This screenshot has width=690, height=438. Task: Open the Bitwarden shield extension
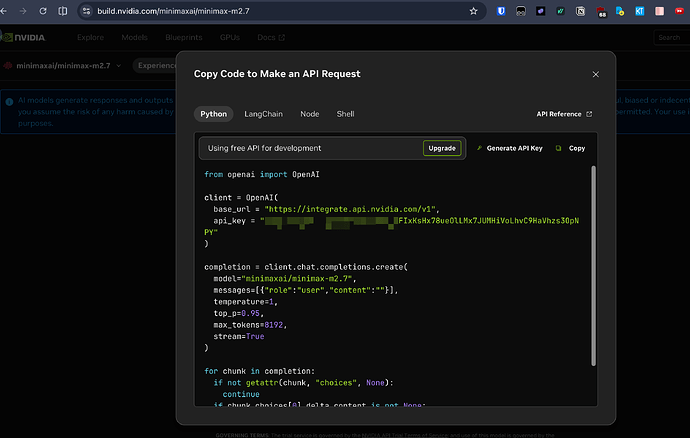coord(501,11)
